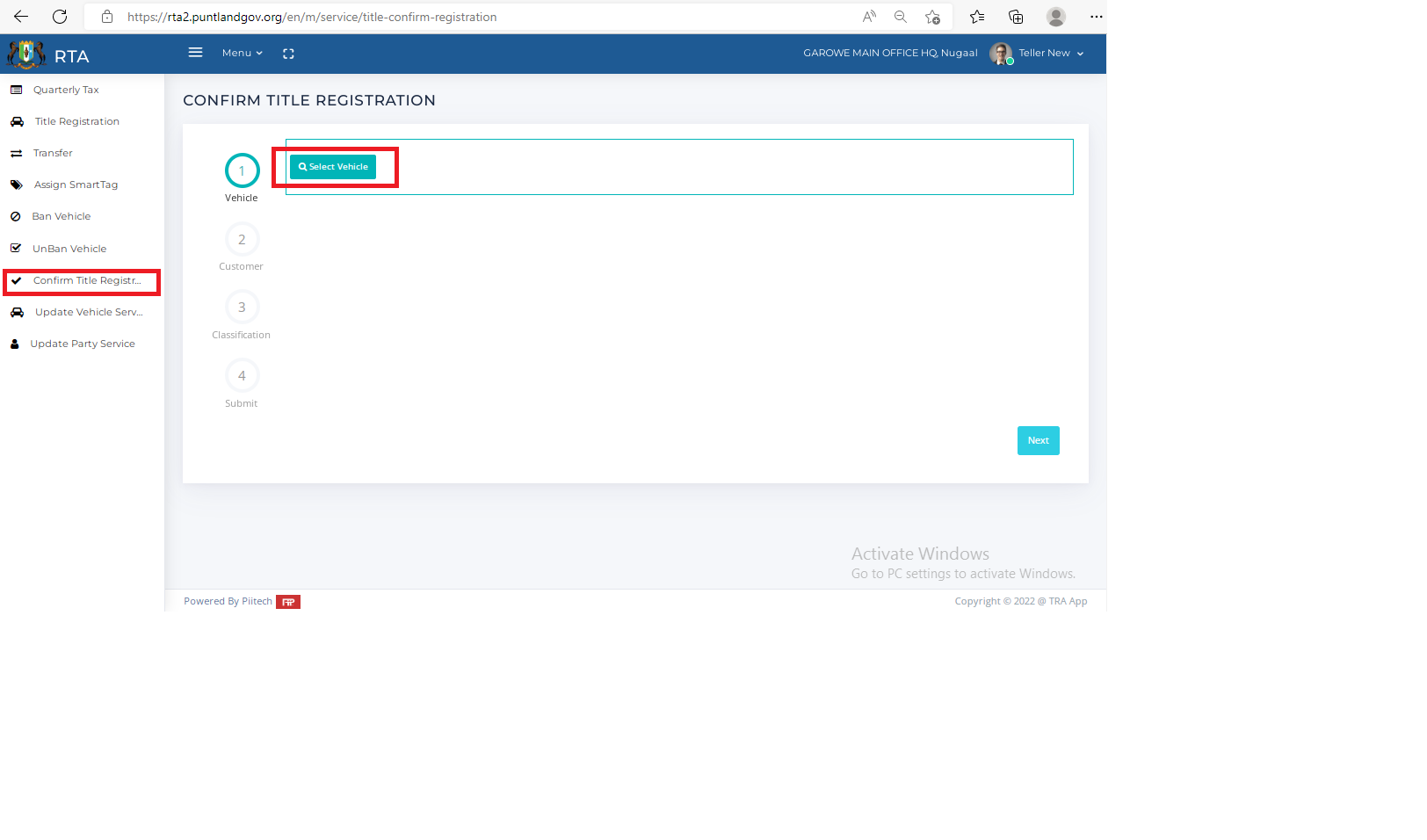Open Update Vehicle Service sidebar item
The image size is (1427, 840).
82,312
